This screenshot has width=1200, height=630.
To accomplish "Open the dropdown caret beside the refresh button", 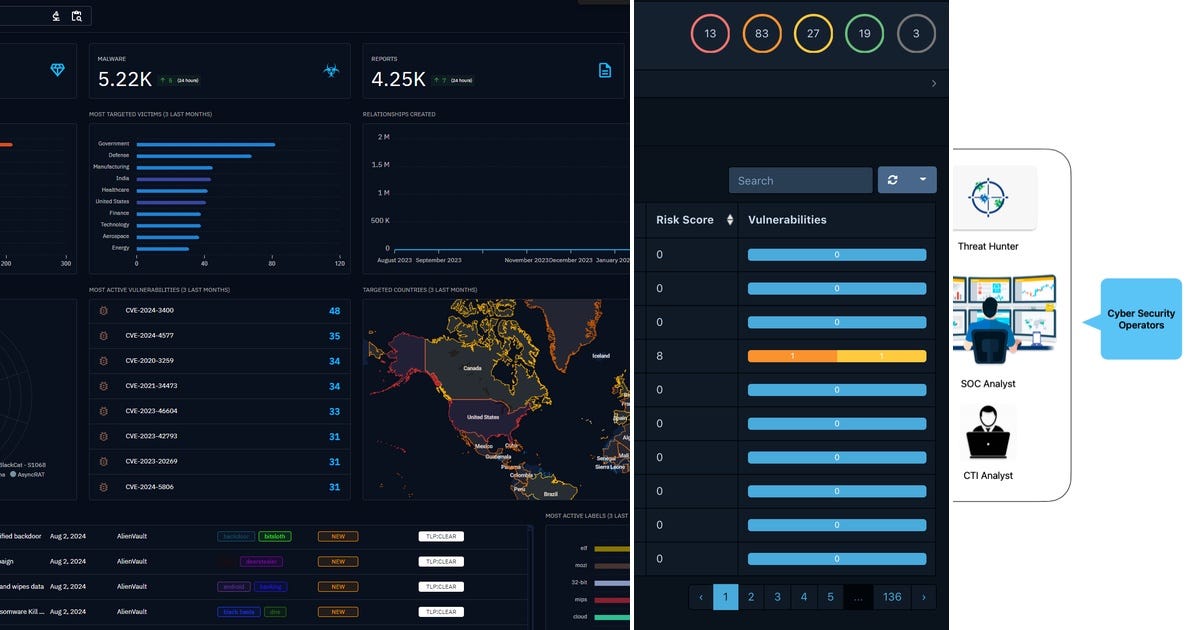I will 922,180.
